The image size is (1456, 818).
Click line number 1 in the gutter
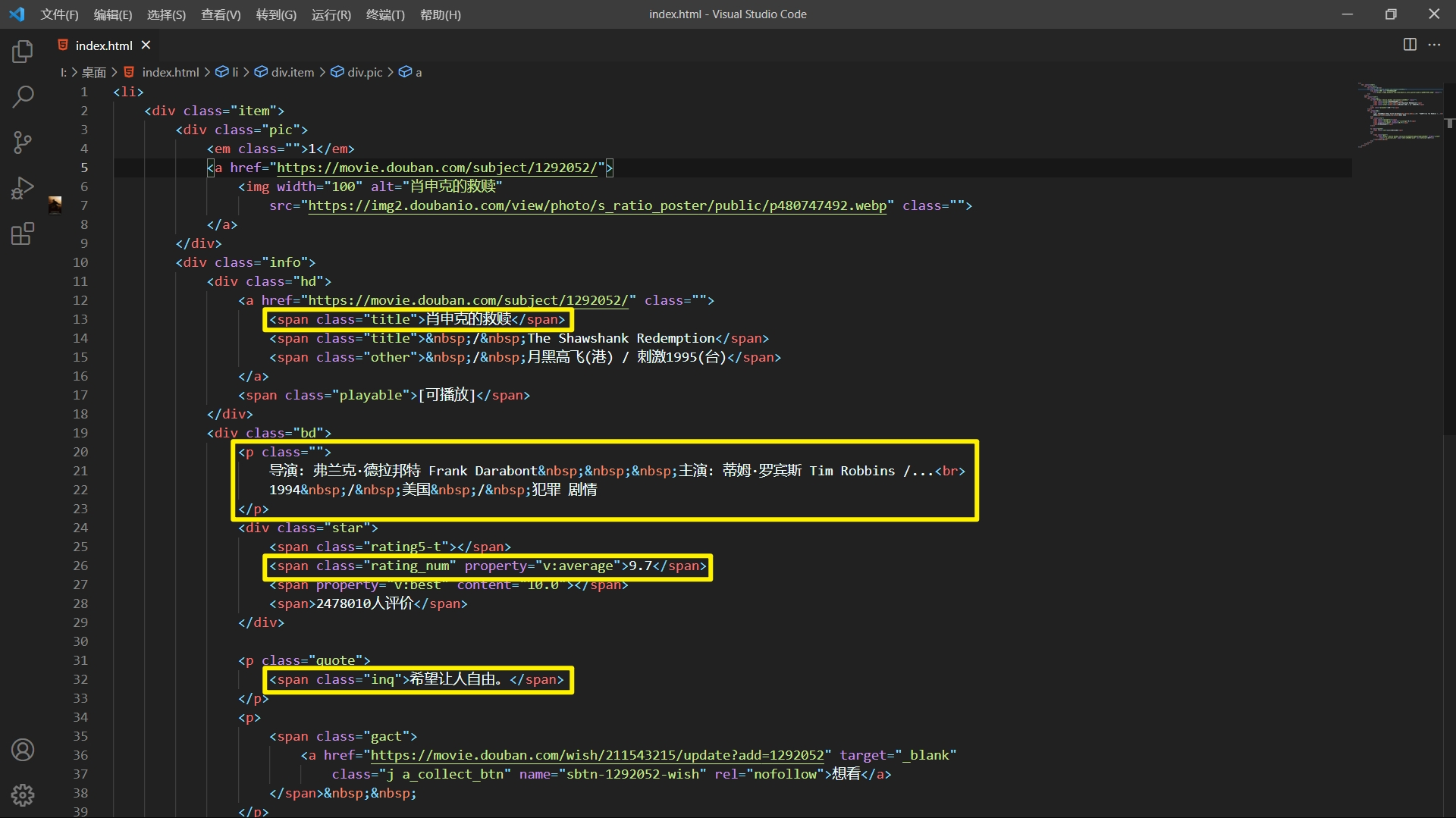84,92
